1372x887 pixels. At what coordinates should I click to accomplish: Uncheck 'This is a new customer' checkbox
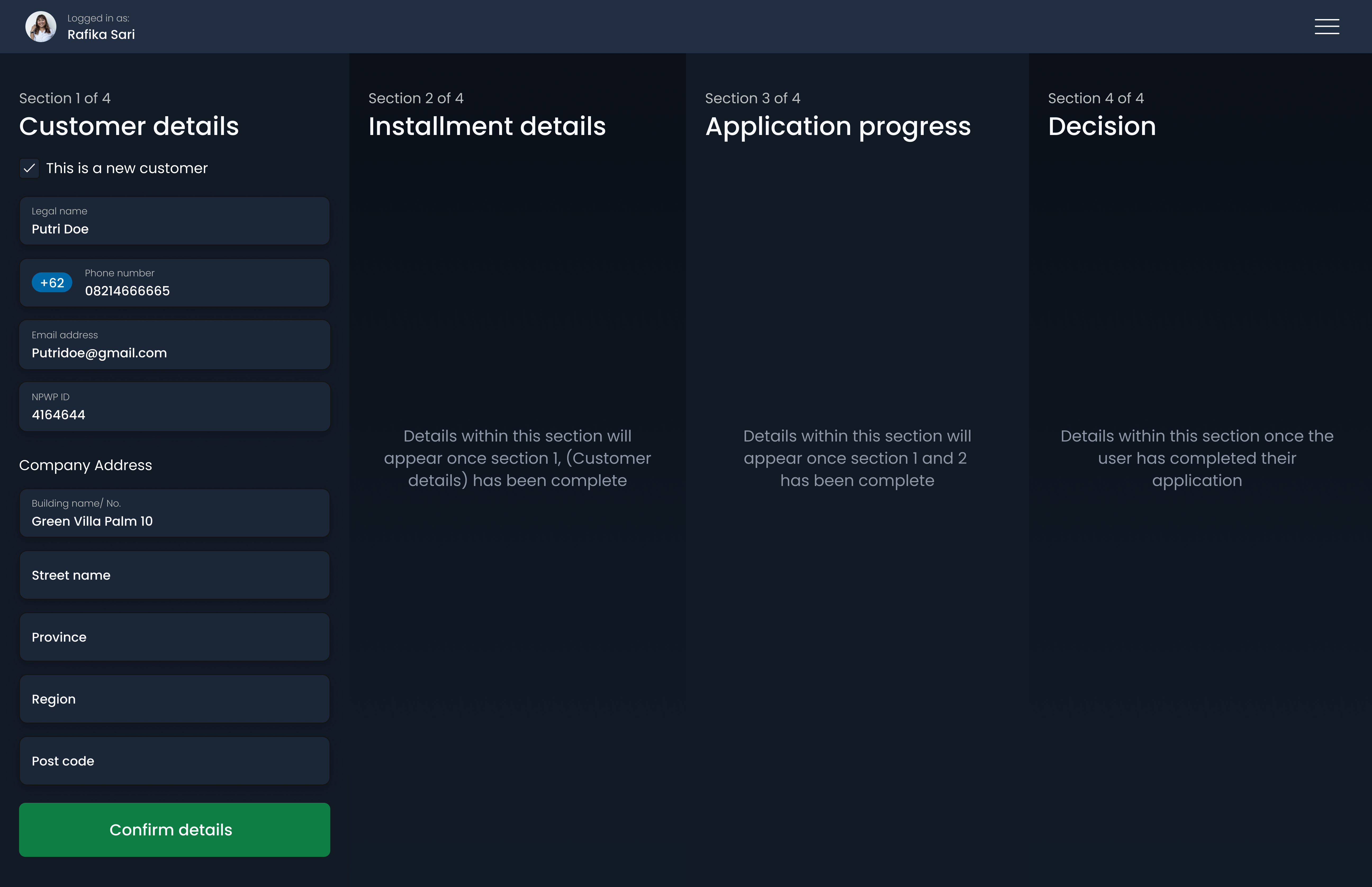(29, 168)
